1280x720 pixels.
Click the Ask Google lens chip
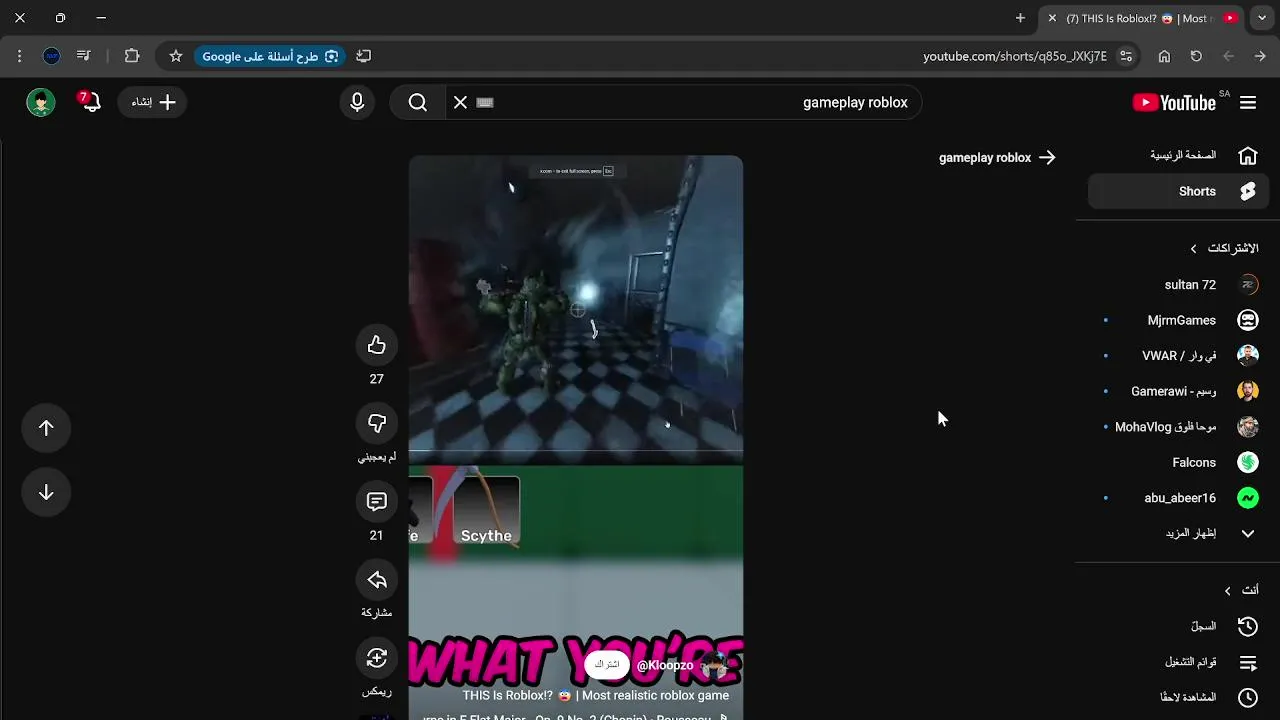pos(270,56)
